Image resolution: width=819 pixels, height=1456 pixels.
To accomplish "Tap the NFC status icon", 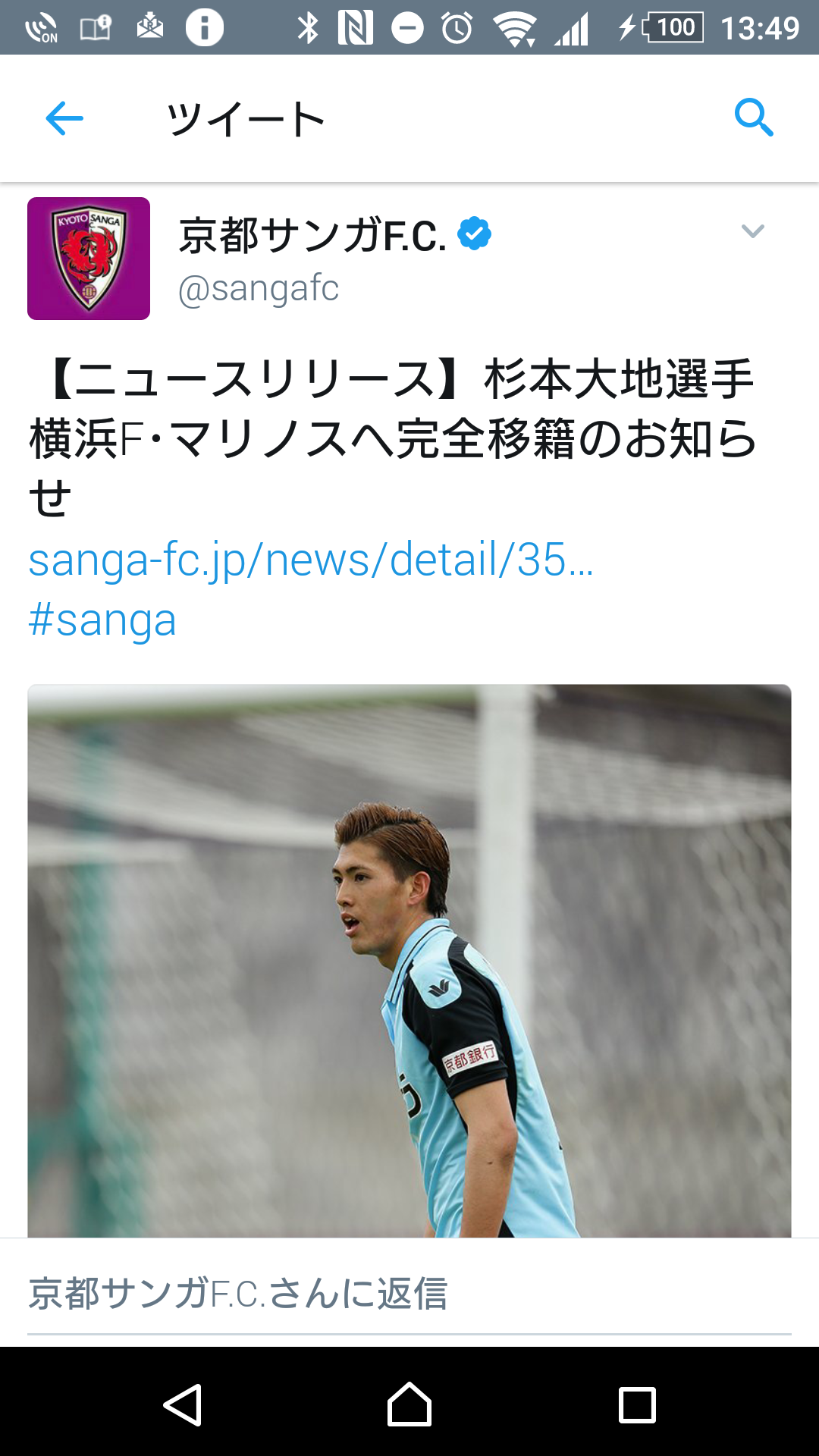I will click(356, 28).
